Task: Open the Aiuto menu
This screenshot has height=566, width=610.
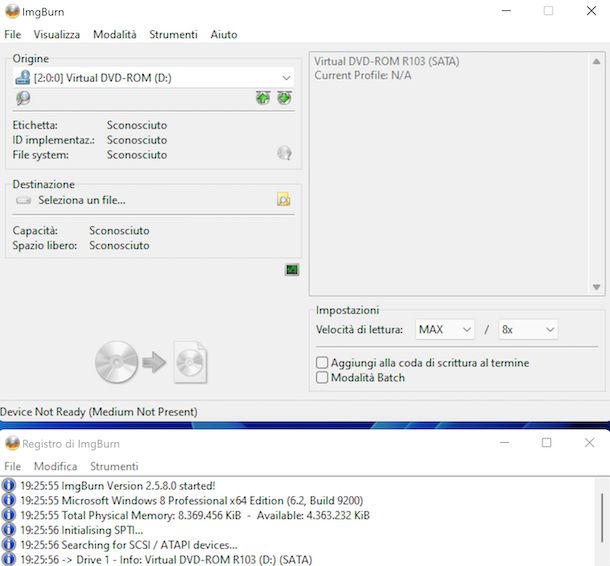Action: (224, 35)
